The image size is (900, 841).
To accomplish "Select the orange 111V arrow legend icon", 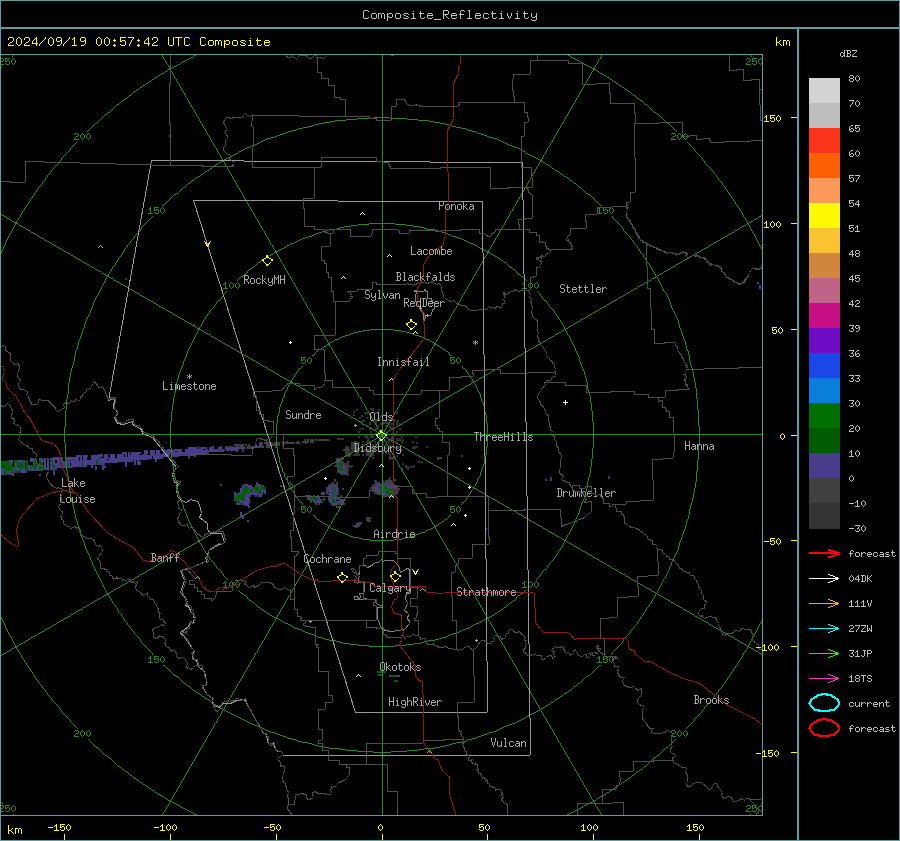I will [824, 603].
